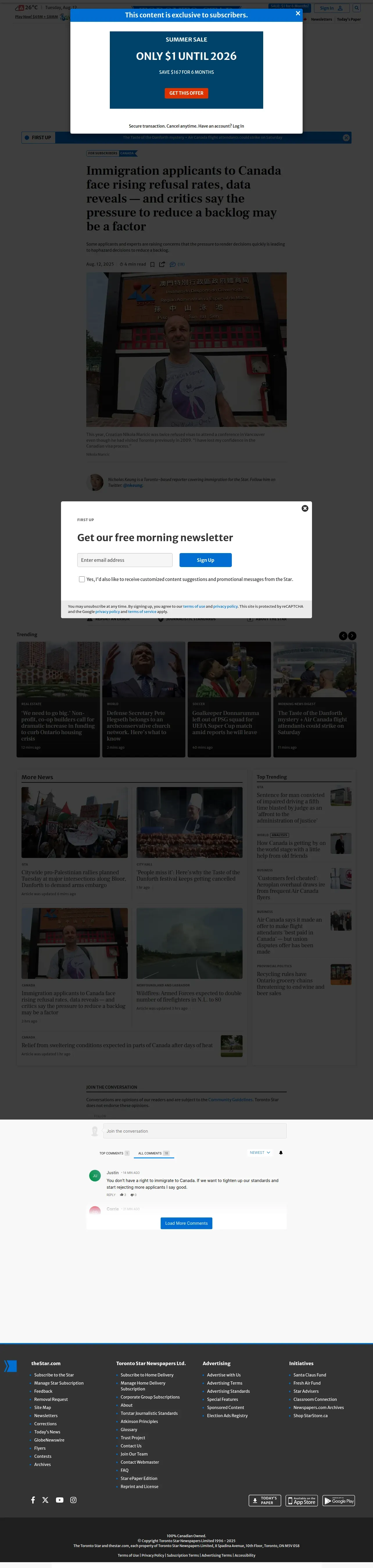The image size is (373, 1568).
Task: Open trending card about Defense Secretary Pete Hegseth
Action: tap(144, 699)
